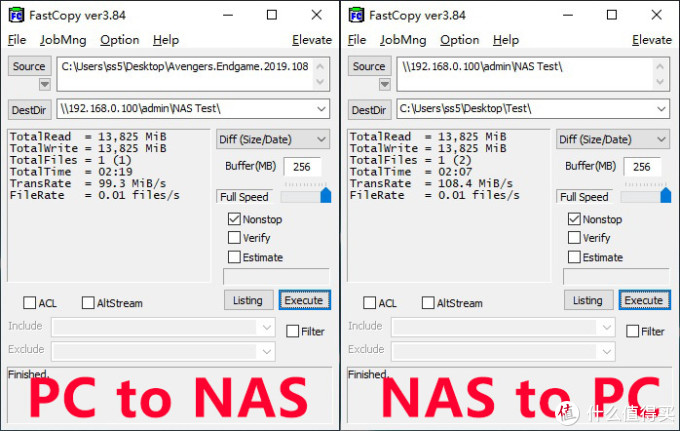This screenshot has height=431, width=680.
Task: Expand left DestDir path dropdown
Action: point(321,109)
